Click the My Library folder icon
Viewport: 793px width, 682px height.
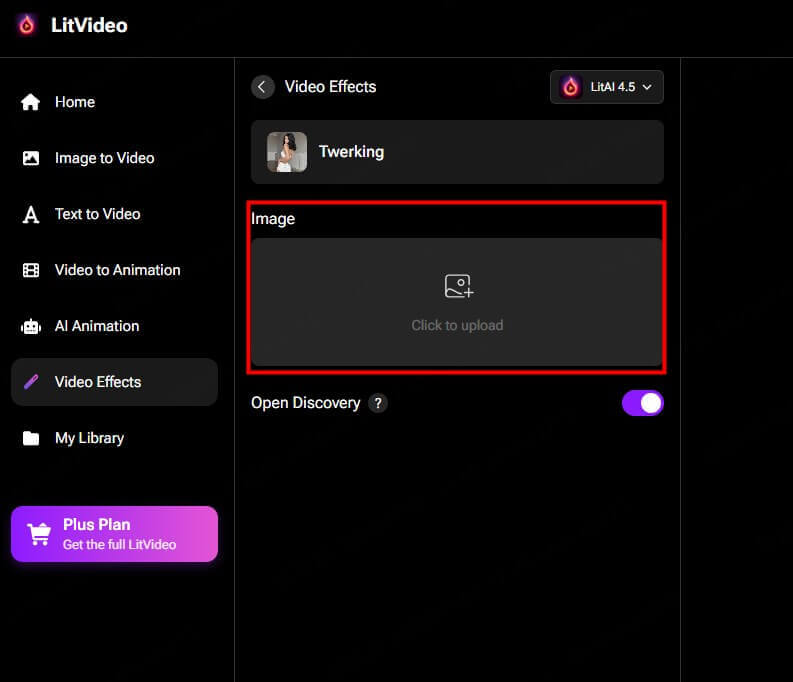[31, 438]
